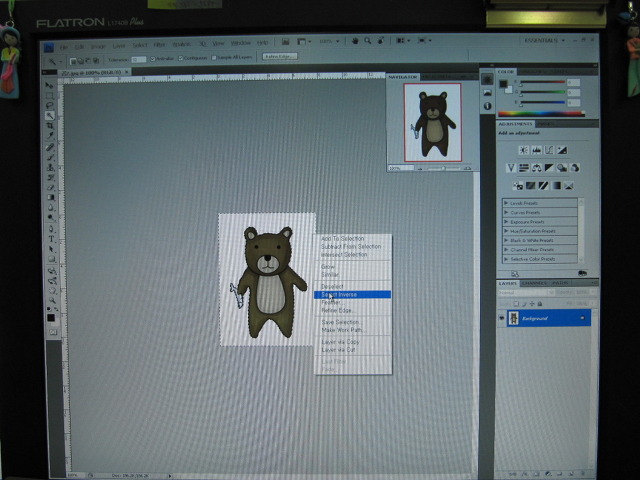Switch to the Channels tab
The width and height of the screenshot is (640, 480).
coord(534,283)
